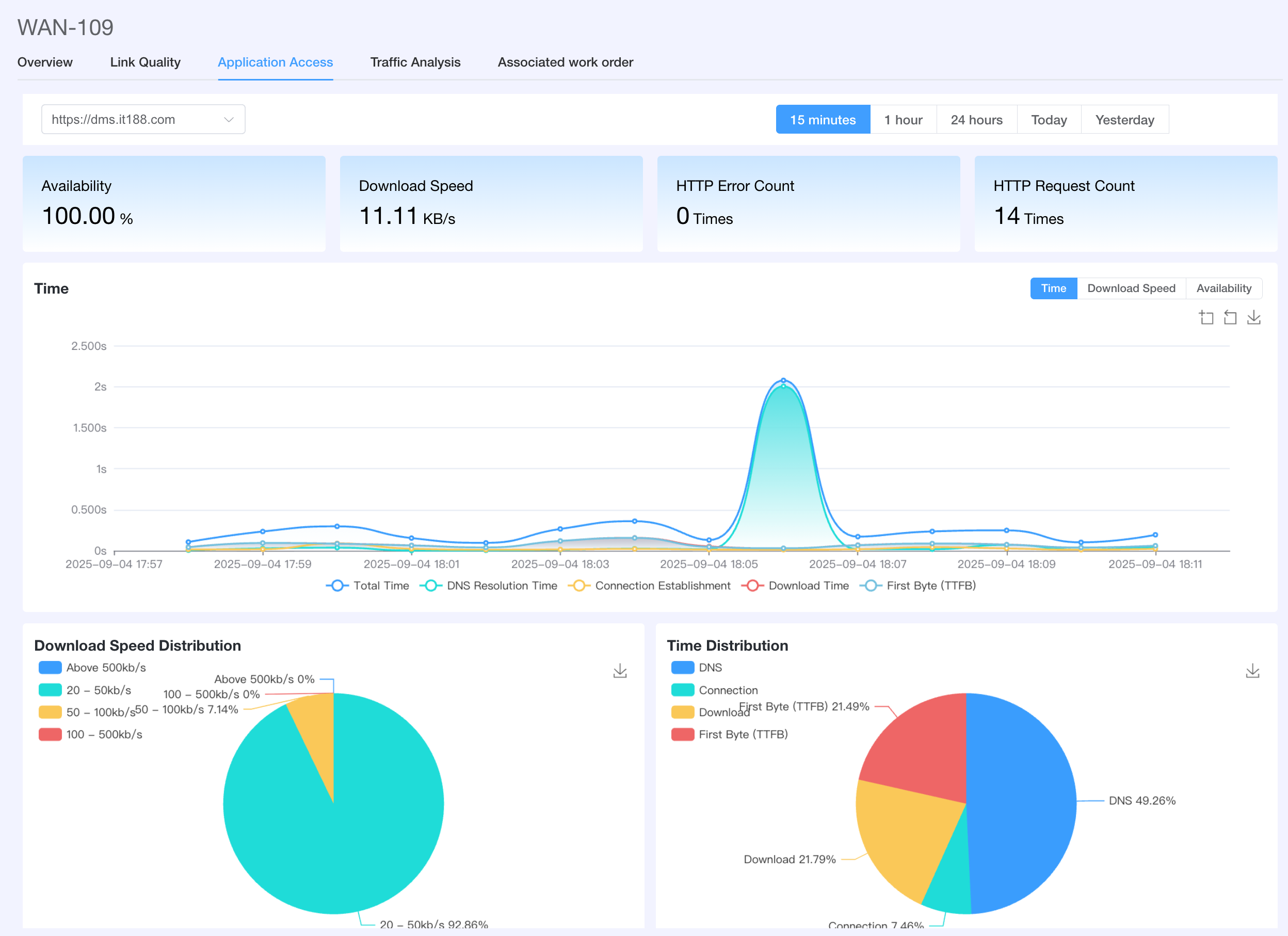
Task: Show the Download Speed chart view
Action: pos(1131,288)
